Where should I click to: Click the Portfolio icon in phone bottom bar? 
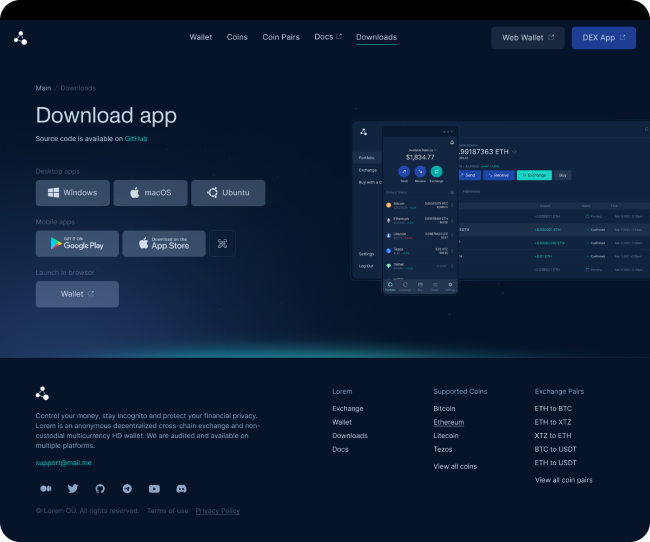tap(390, 286)
